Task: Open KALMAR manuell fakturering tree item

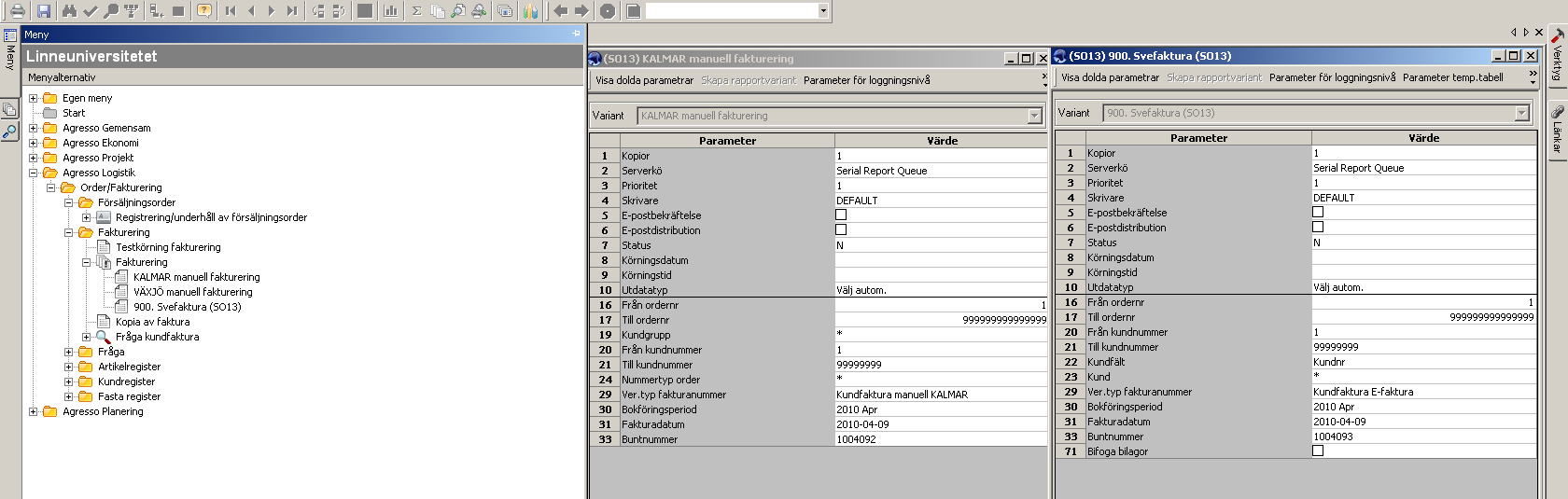Action: coord(196,277)
